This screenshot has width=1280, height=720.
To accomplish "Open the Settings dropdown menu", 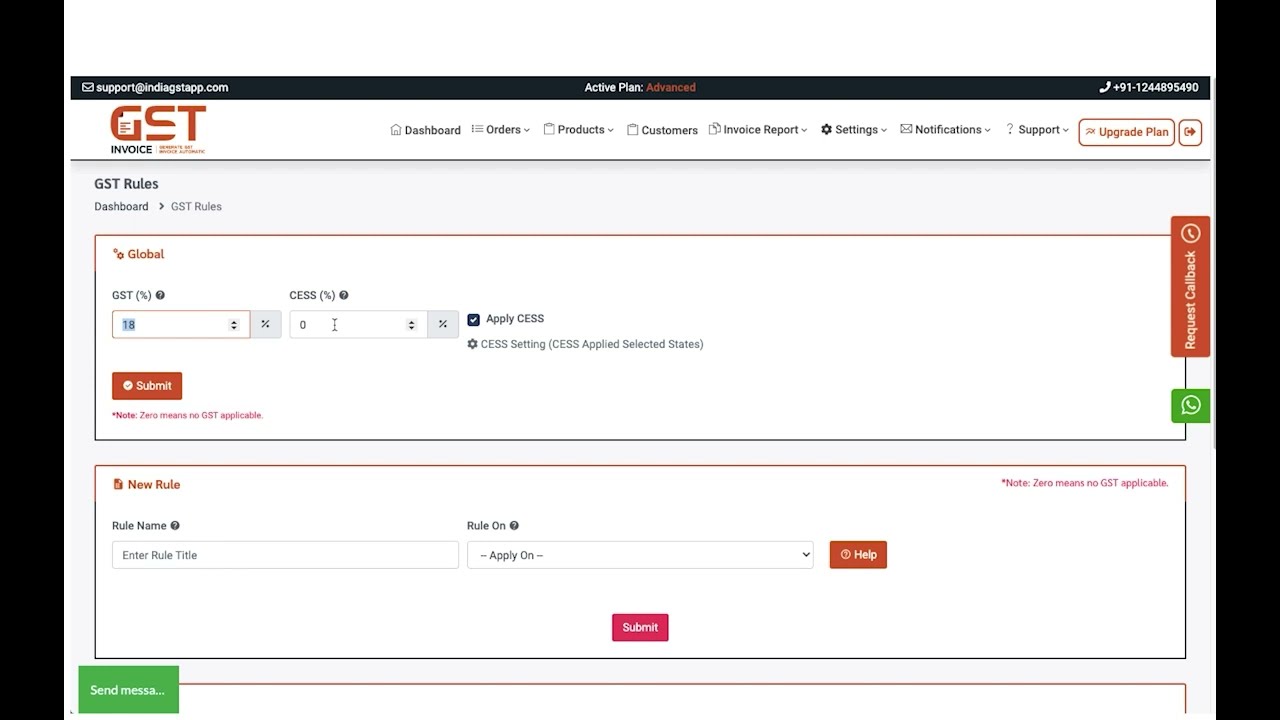I will pyautogui.click(x=854, y=130).
